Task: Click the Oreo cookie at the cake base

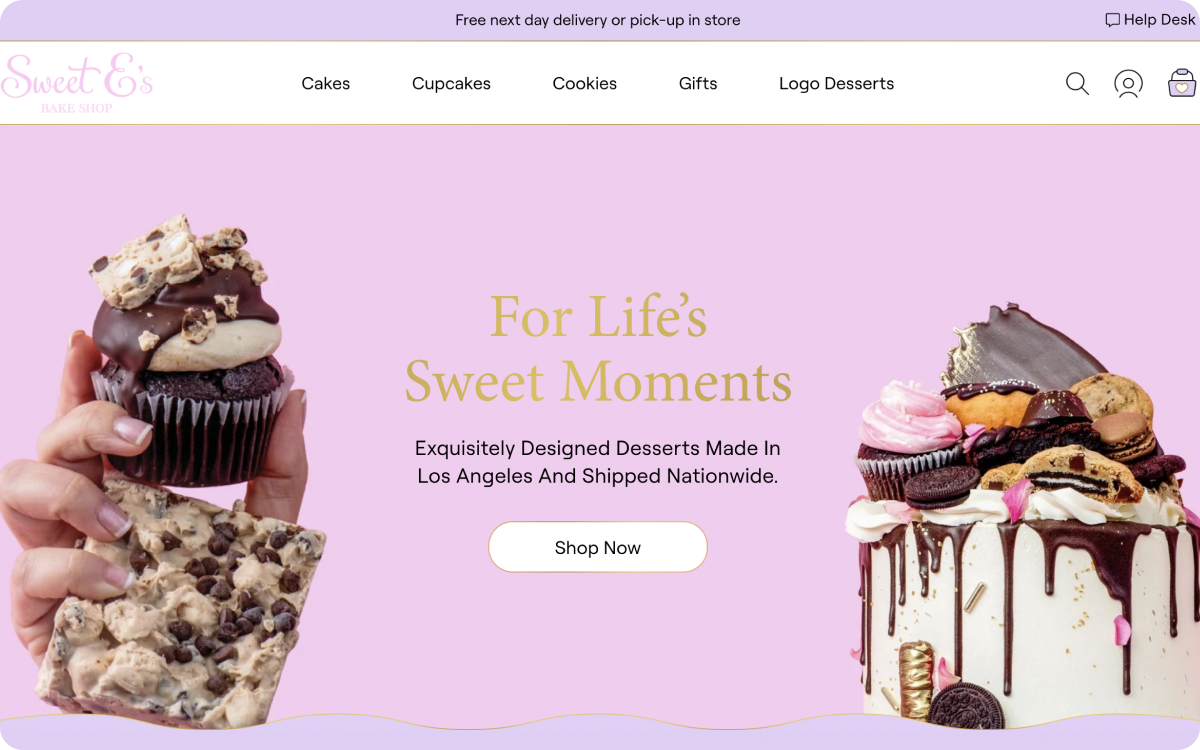Action: click(x=965, y=705)
